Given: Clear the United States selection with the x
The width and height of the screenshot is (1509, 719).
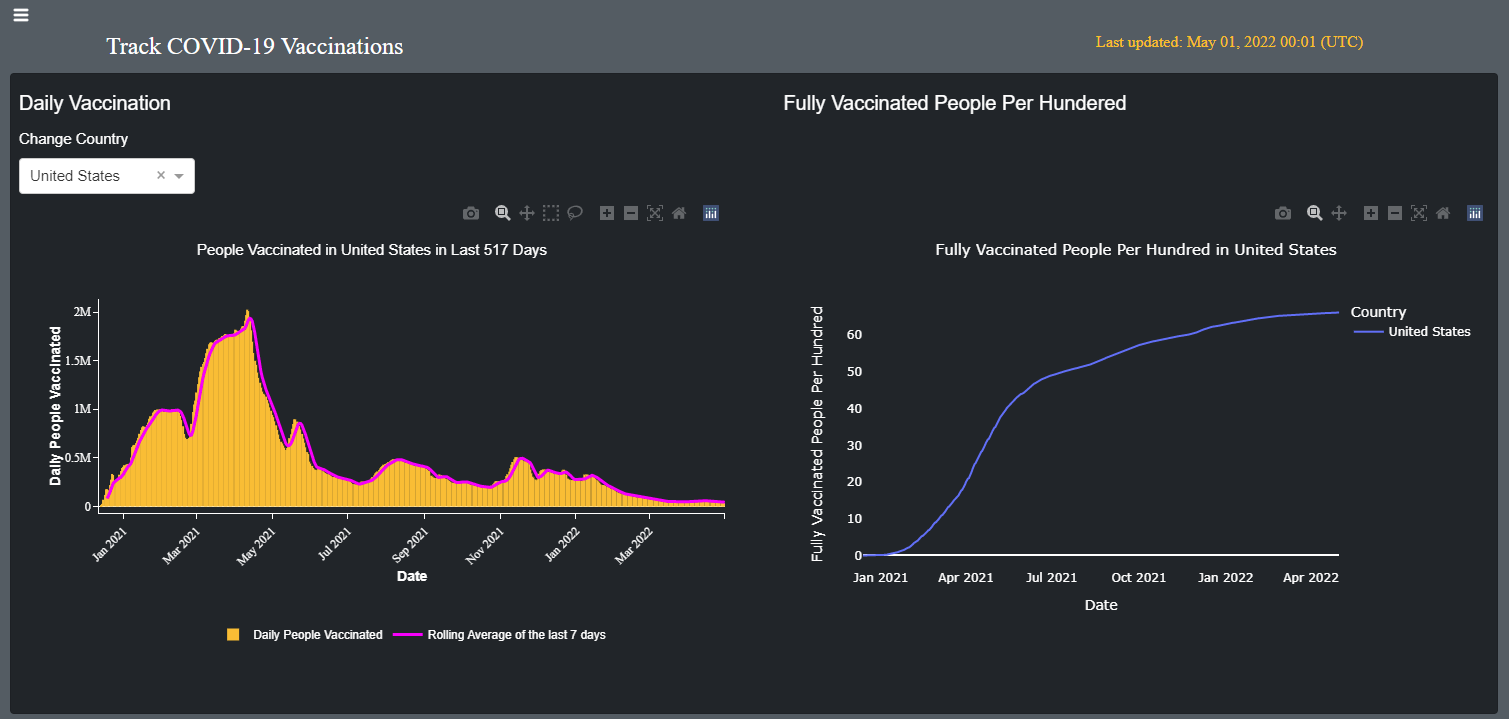Looking at the screenshot, I should click(x=160, y=175).
